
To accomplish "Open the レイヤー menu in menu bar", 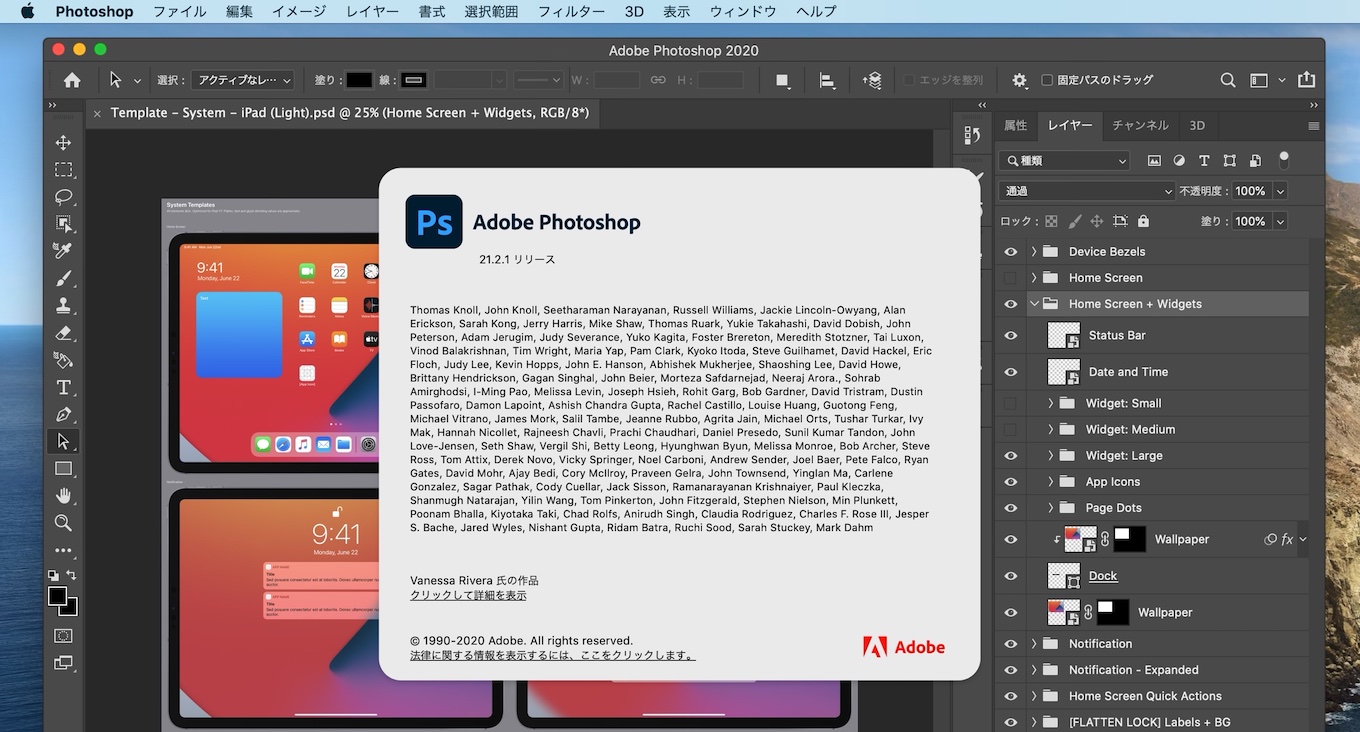I will pyautogui.click(x=373, y=11).
